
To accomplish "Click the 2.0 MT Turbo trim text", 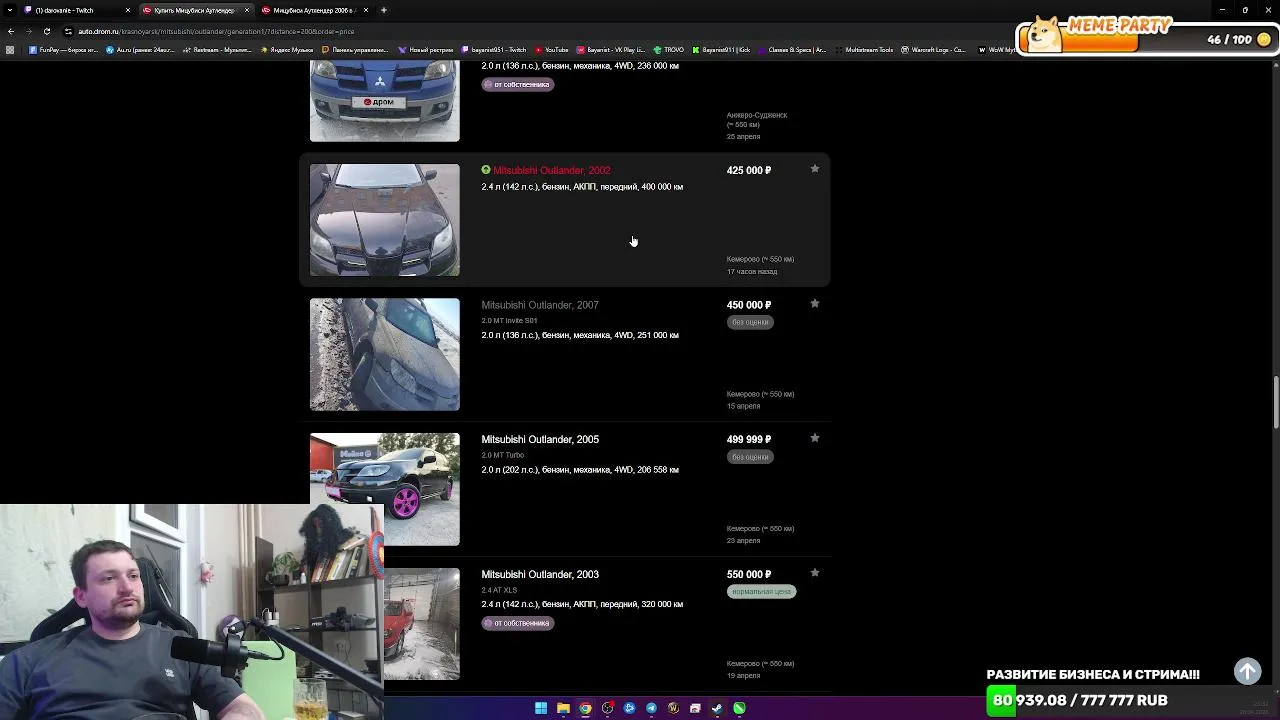I will pos(503,455).
